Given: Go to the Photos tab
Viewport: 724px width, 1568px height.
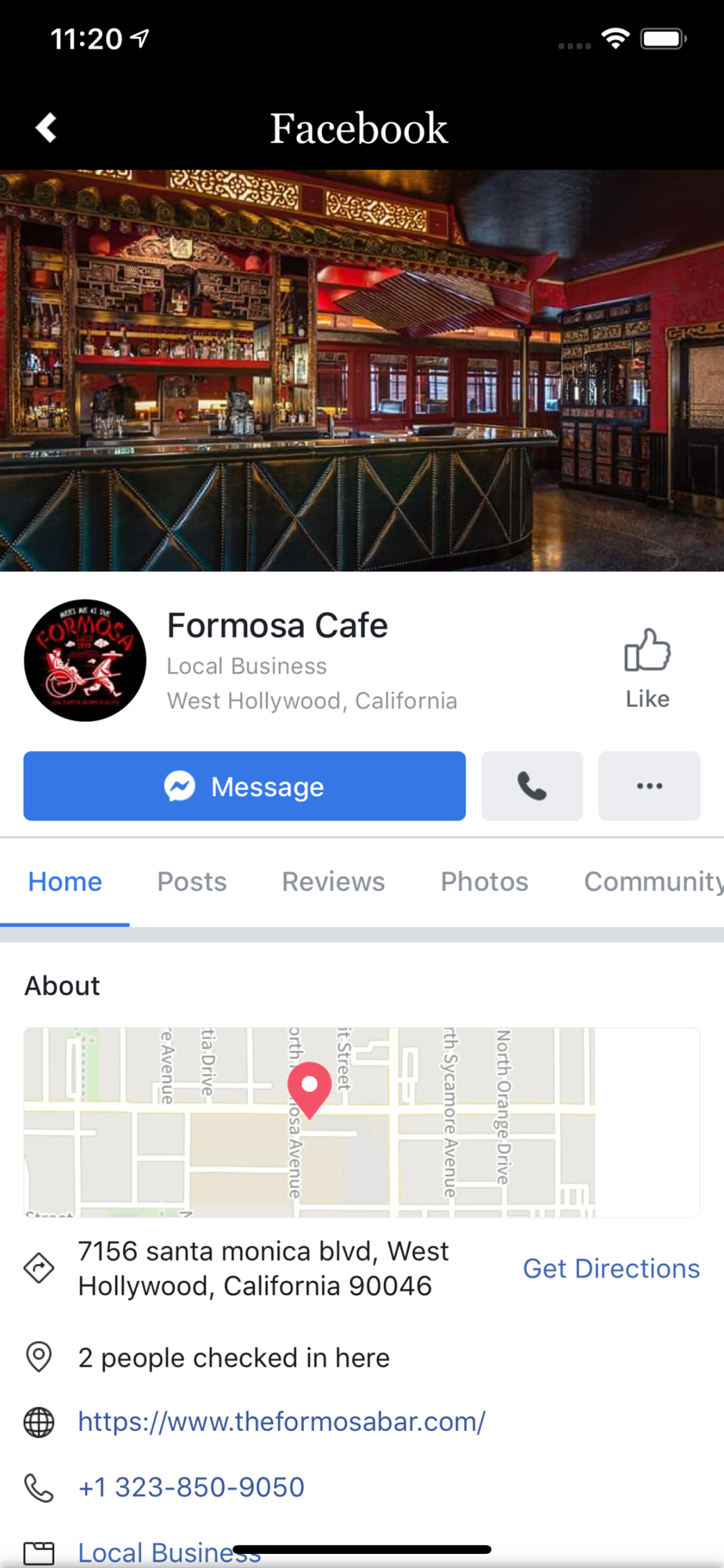Looking at the screenshot, I should pos(484,881).
